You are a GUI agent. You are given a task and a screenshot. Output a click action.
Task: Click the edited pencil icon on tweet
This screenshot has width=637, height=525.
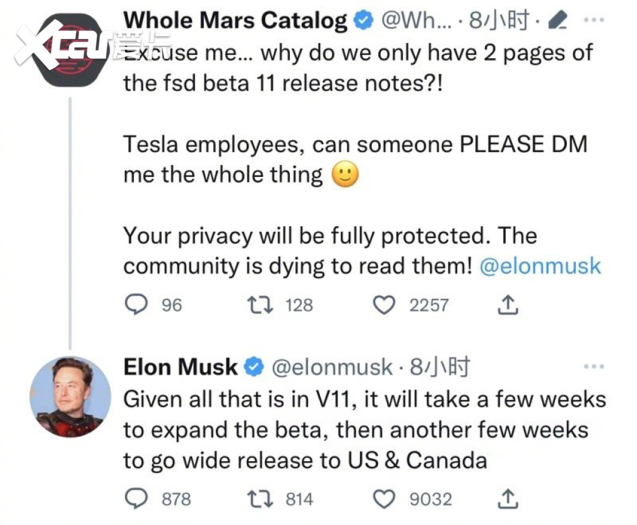[x=557, y=20]
